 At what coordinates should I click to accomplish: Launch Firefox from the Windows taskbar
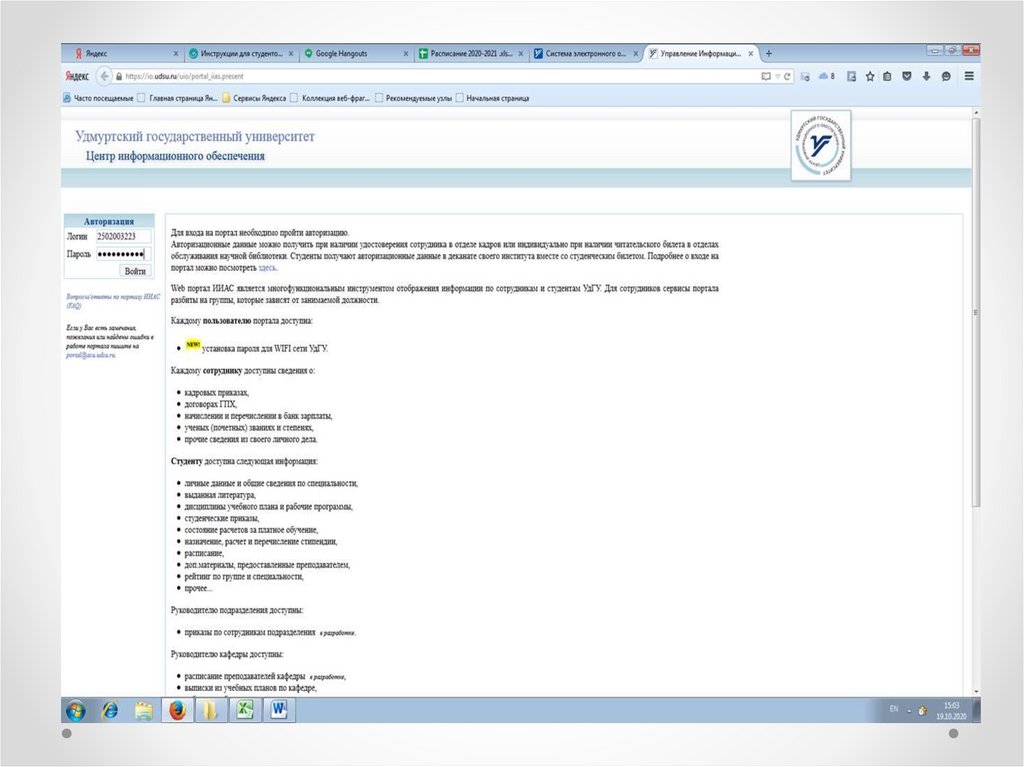pyautogui.click(x=177, y=710)
